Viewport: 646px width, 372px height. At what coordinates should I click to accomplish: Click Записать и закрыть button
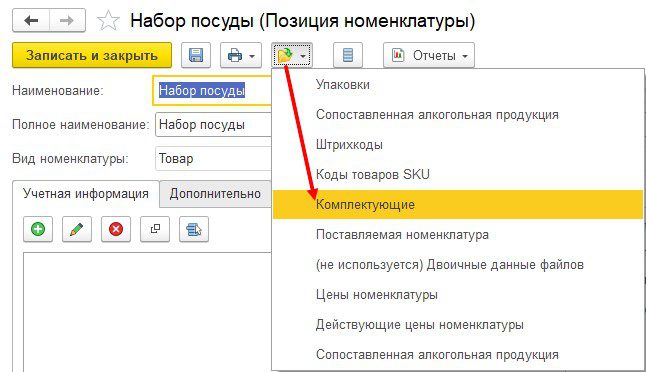coord(92,55)
